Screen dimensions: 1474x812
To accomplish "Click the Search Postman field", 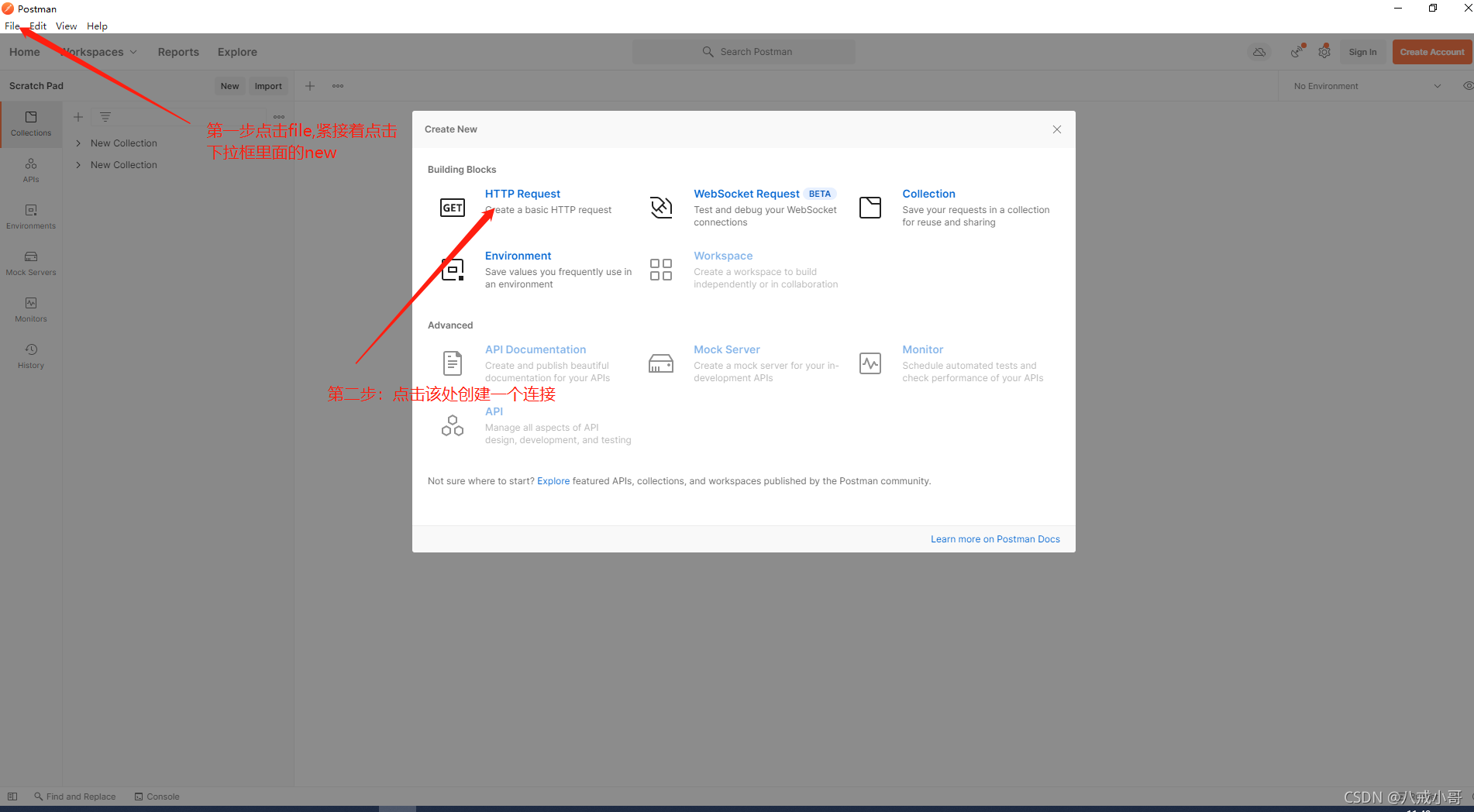I will tap(744, 52).
